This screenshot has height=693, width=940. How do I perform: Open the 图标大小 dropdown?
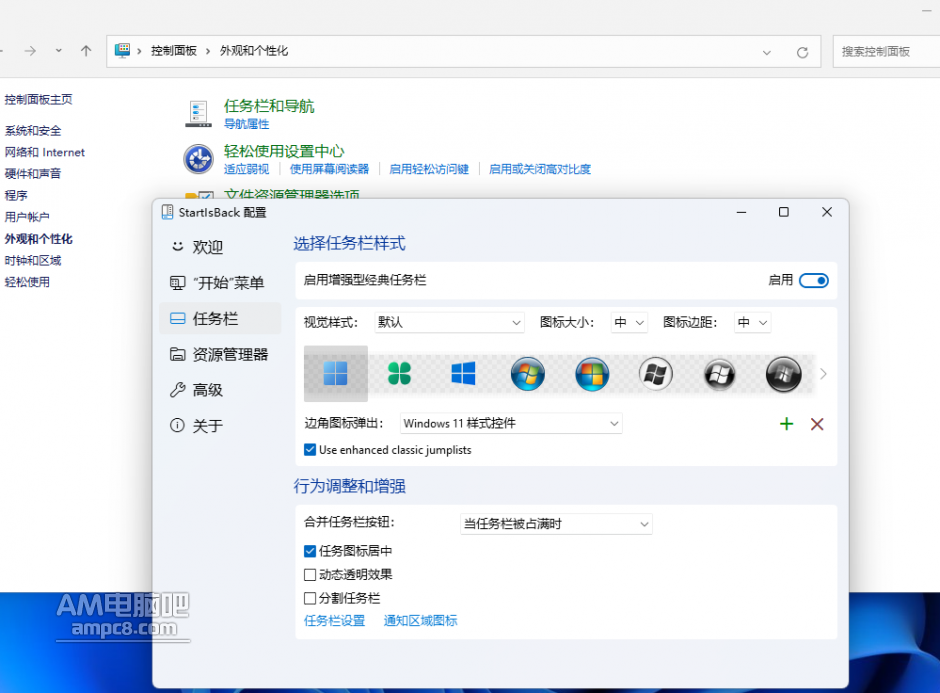click(629, 323)
